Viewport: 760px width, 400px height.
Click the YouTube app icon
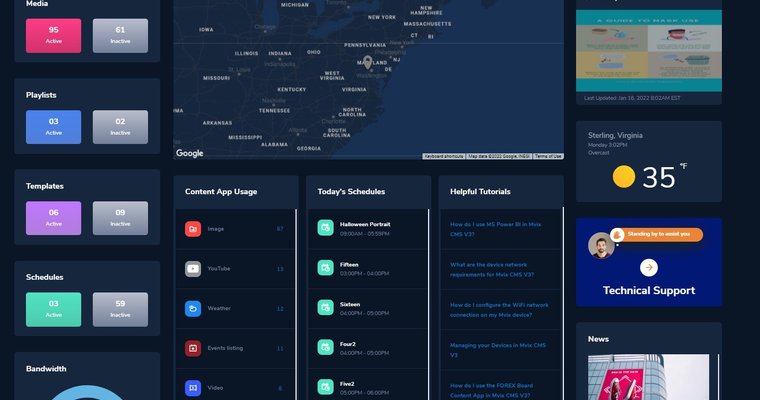[x=193, y=269]
